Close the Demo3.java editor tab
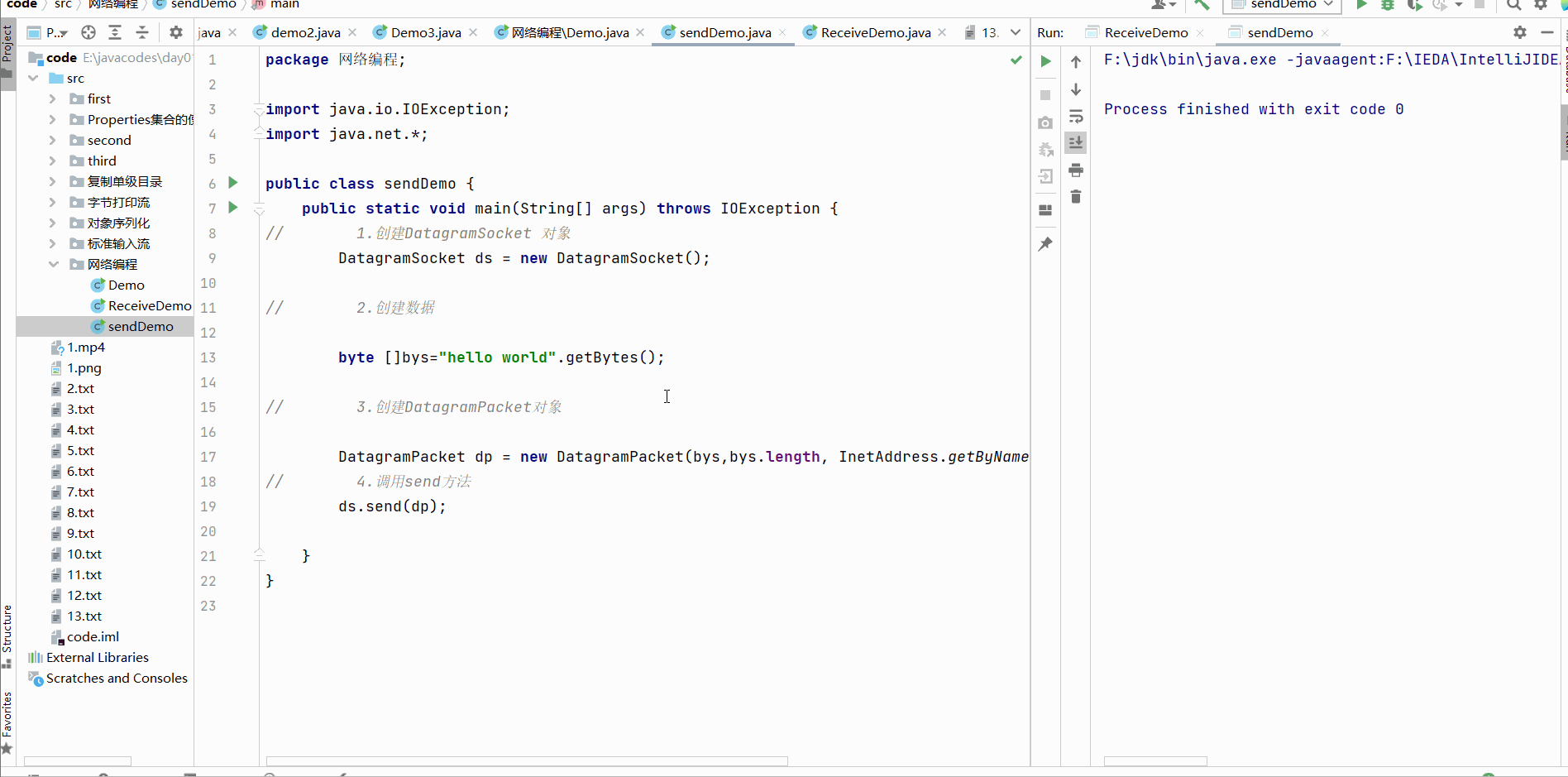This screenshot has height=777, width=1568. (x=473, y=32)
